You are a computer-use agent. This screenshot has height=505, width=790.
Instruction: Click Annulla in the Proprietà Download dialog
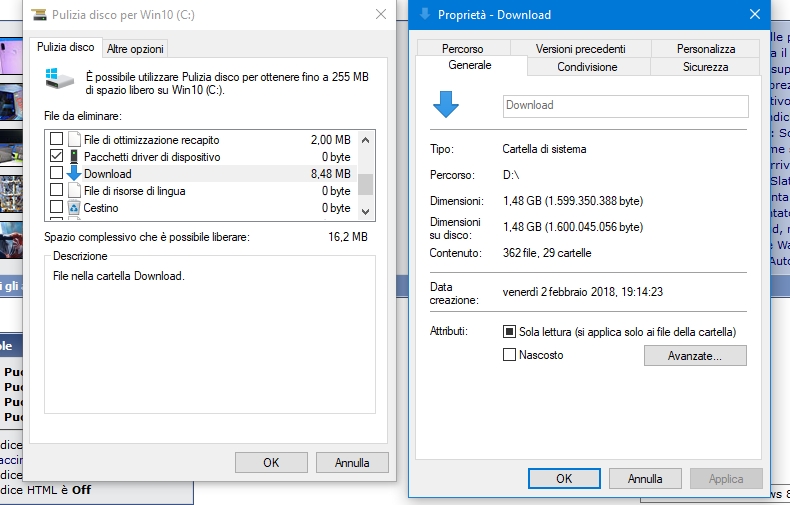pos(645,478)
